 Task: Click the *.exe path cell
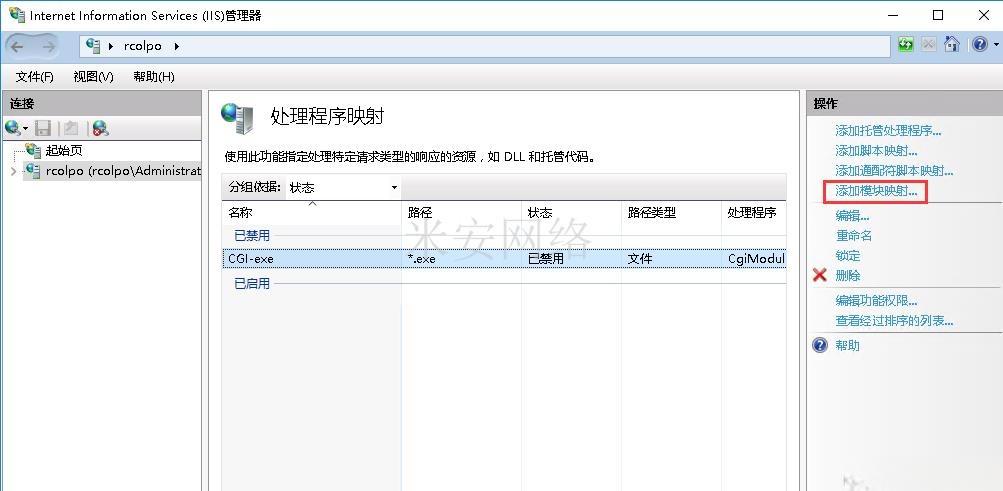422,259
